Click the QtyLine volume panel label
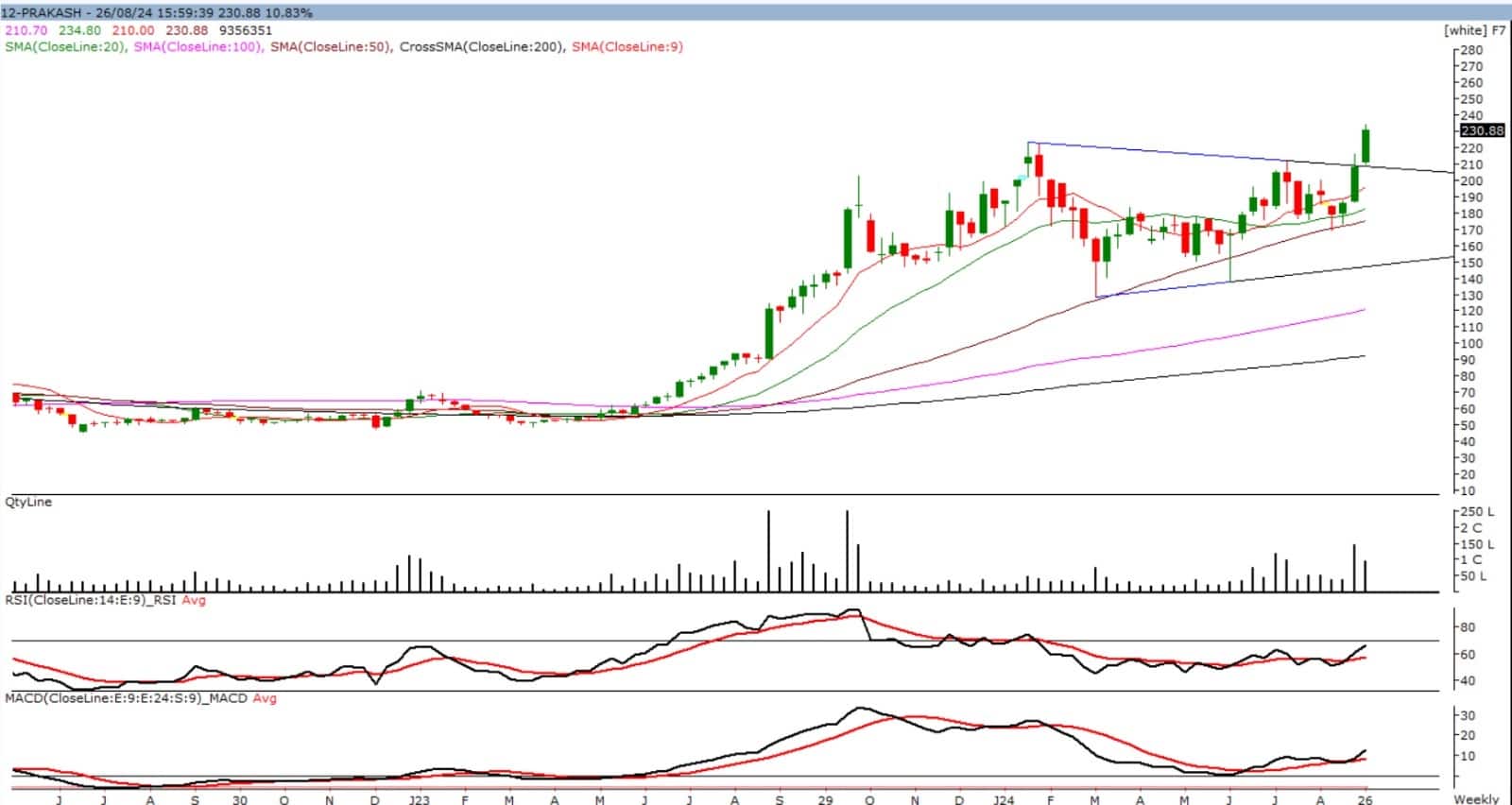 point(28,502)
